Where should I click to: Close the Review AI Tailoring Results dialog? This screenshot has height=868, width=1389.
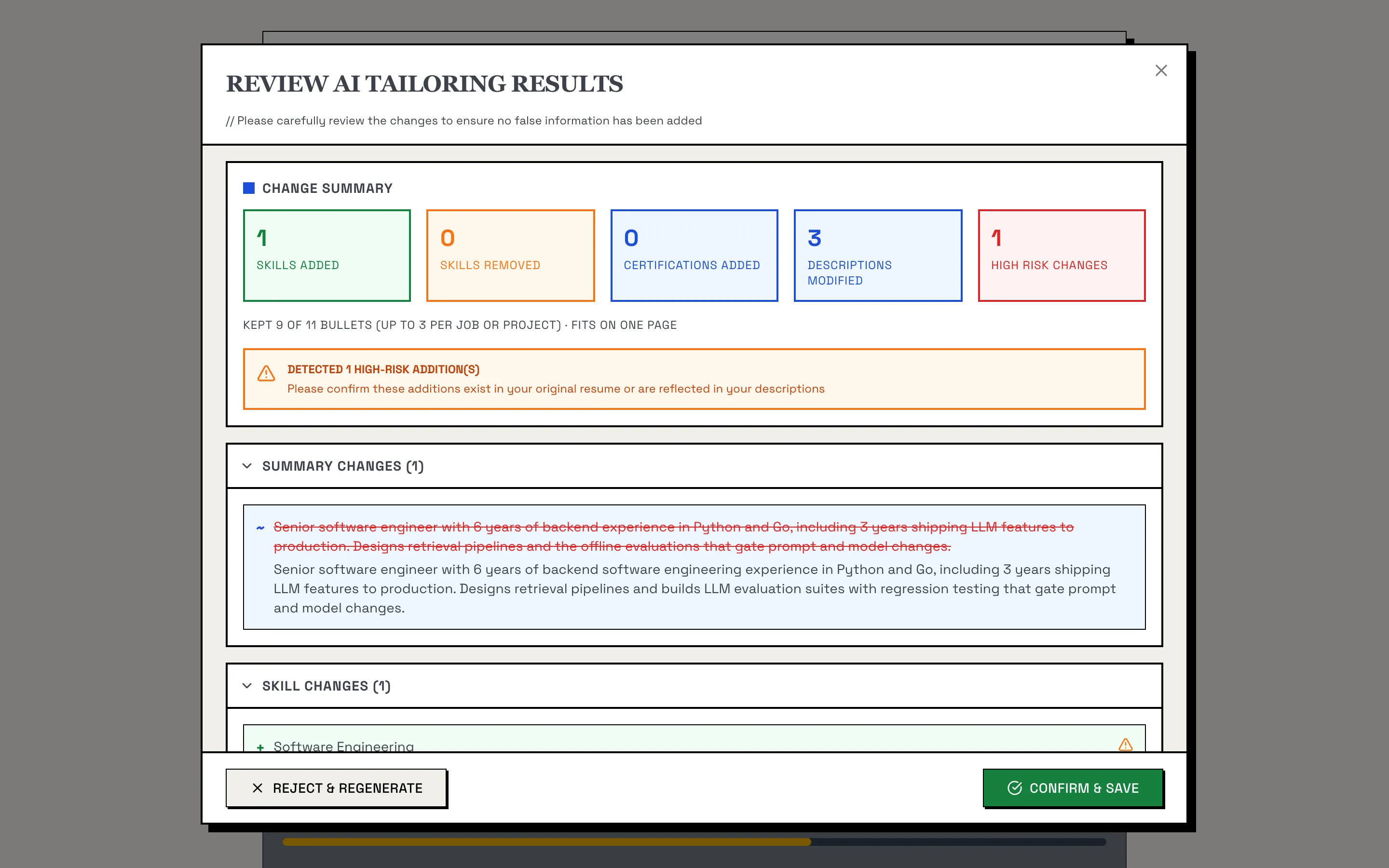coord(1160,70)
